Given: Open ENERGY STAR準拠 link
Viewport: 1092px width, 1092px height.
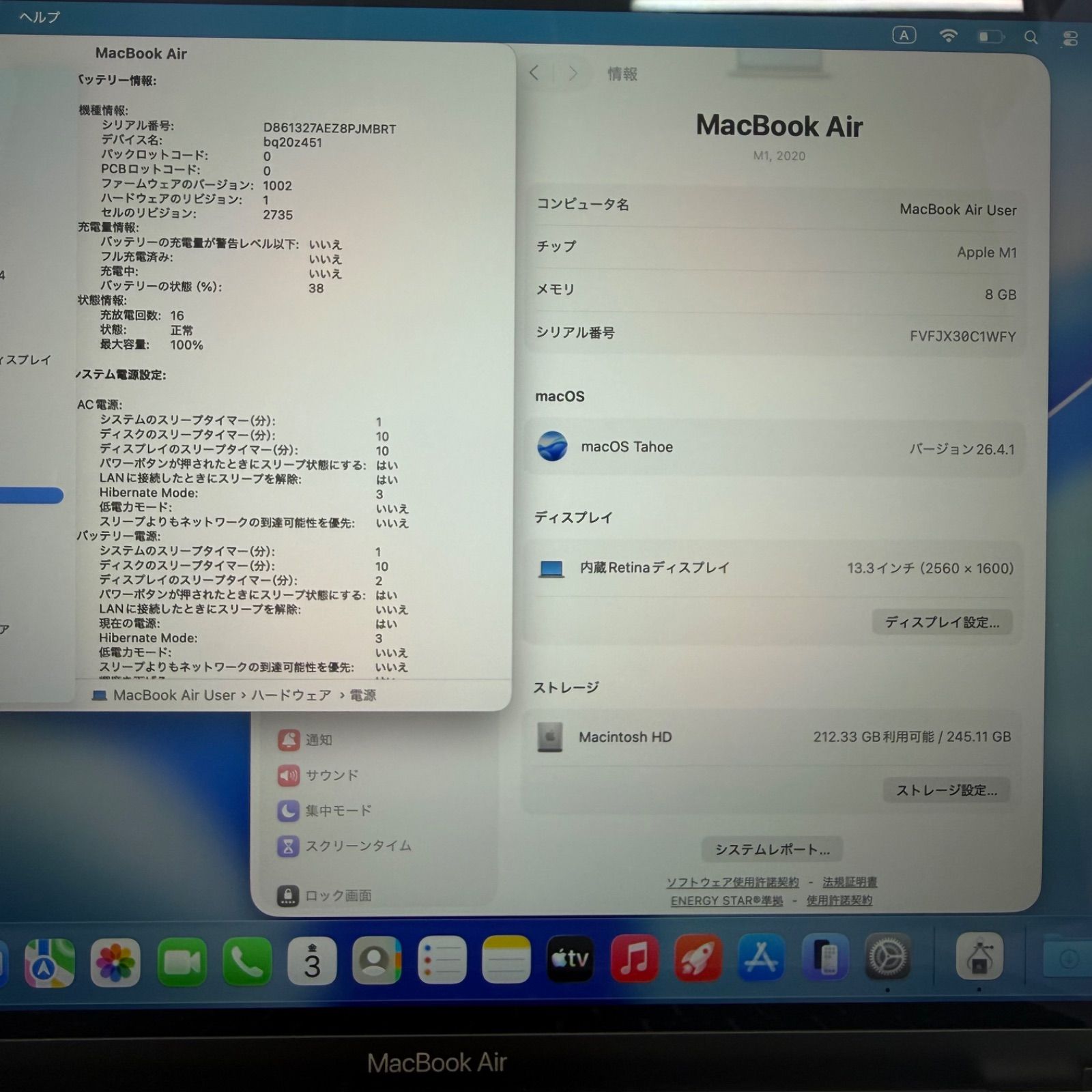Looking at the screenshot, I should (727, 900).
